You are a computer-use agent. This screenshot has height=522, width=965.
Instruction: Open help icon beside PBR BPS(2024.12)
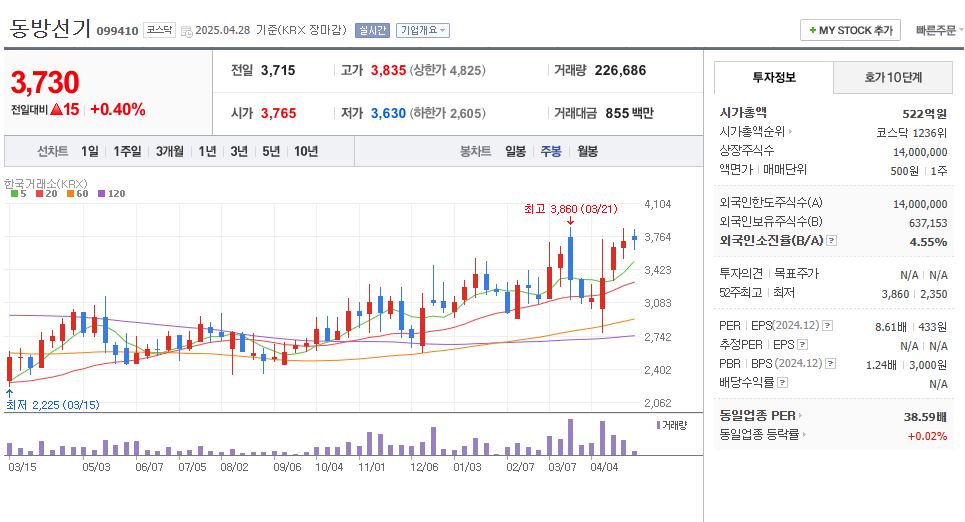click(x=831, y=364)
